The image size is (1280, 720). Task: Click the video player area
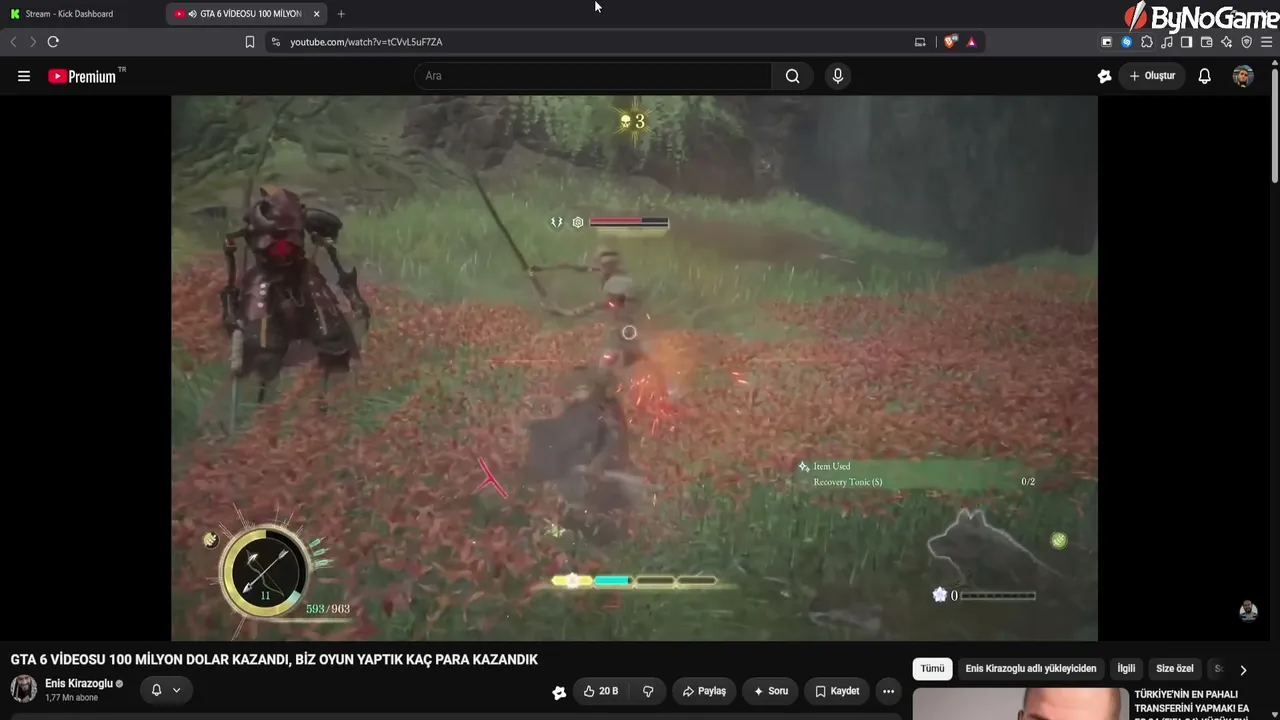[x=634, y=368]
